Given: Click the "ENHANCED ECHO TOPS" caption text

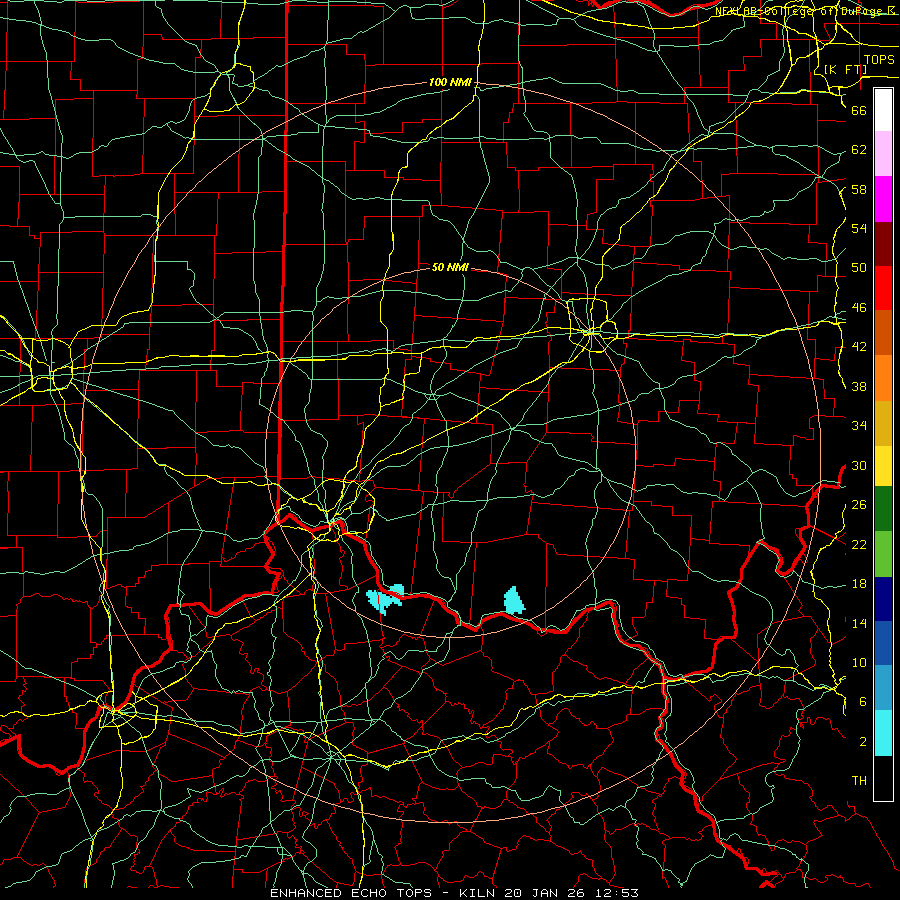Looking at the screenshot, I should (351, 893).
